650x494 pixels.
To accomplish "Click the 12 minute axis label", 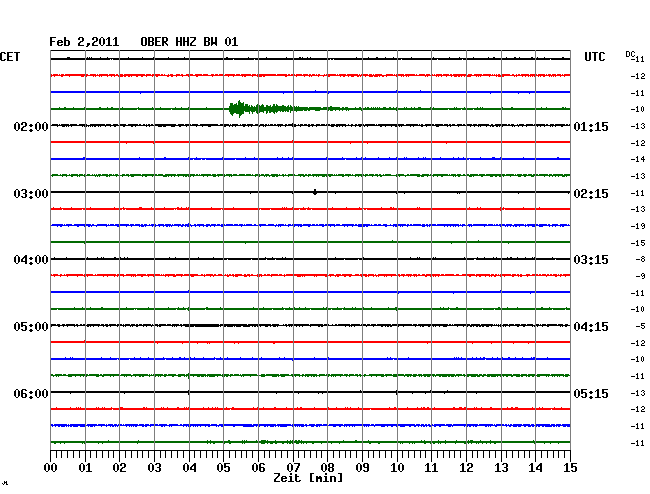I will [466, 468].
